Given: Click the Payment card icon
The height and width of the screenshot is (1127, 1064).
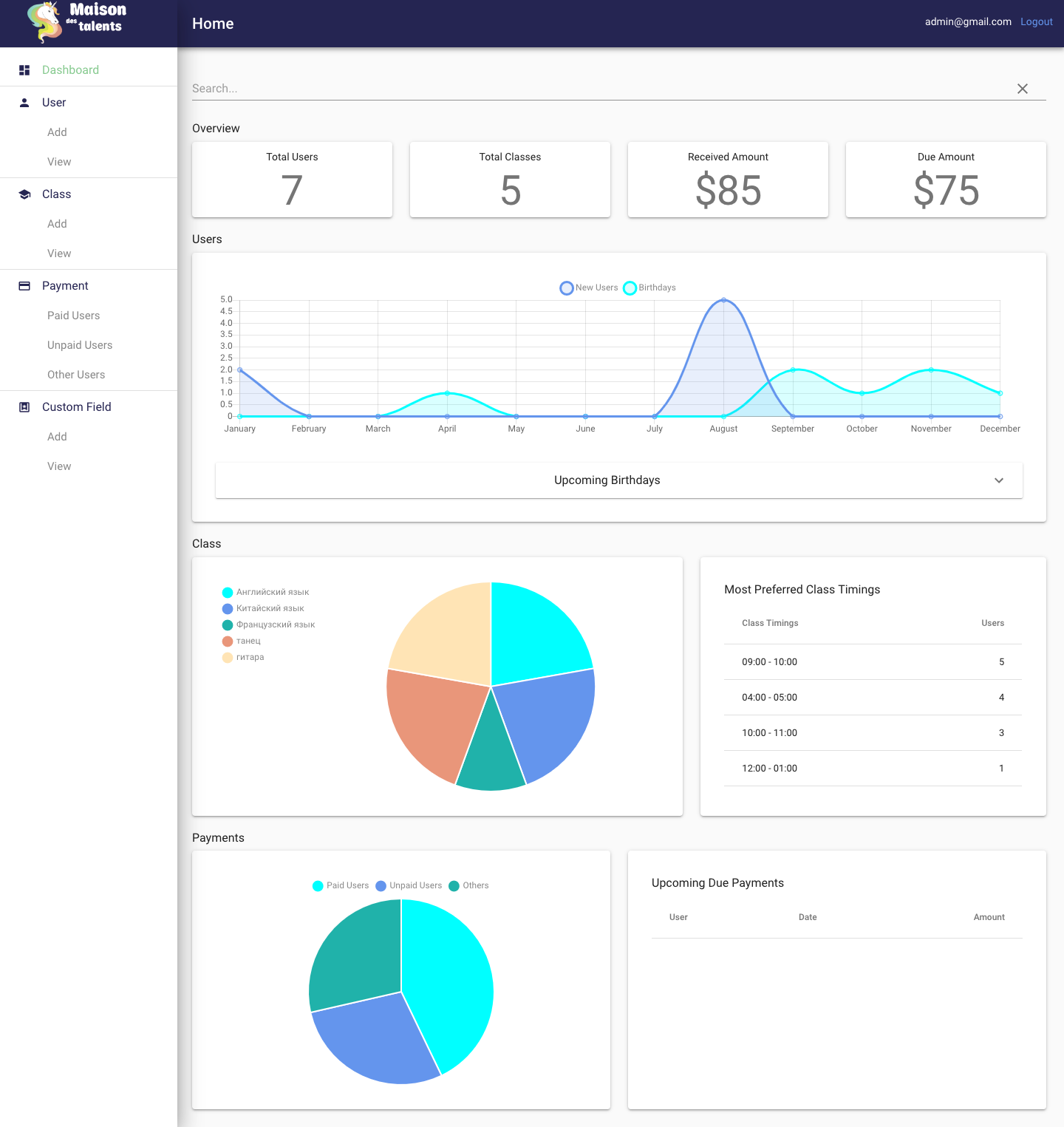Looking at the screenshot, I should (x=24, y=286).
